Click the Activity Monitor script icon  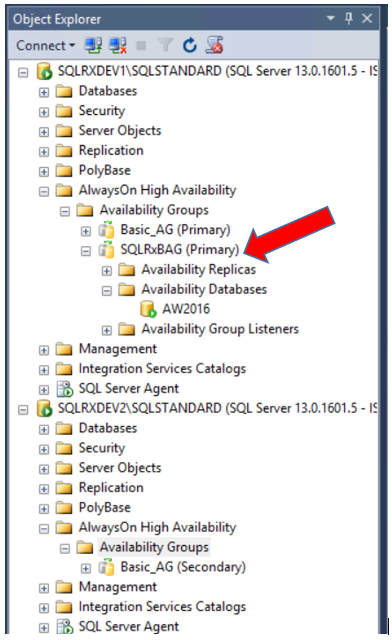[x=214, y=45]
